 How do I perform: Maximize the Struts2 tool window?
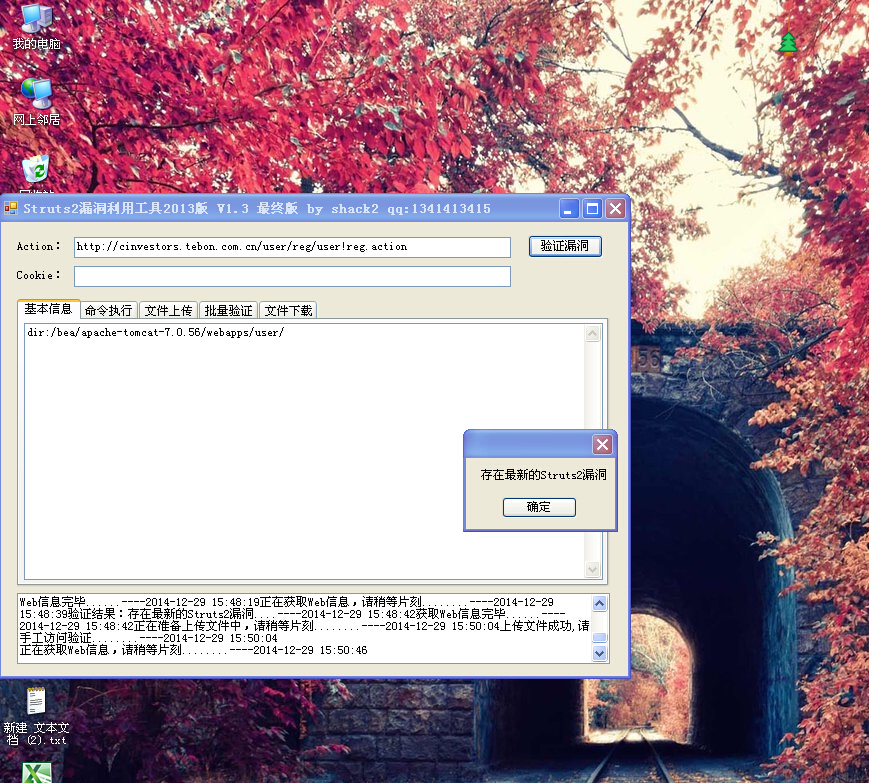[x=592, y=209]
